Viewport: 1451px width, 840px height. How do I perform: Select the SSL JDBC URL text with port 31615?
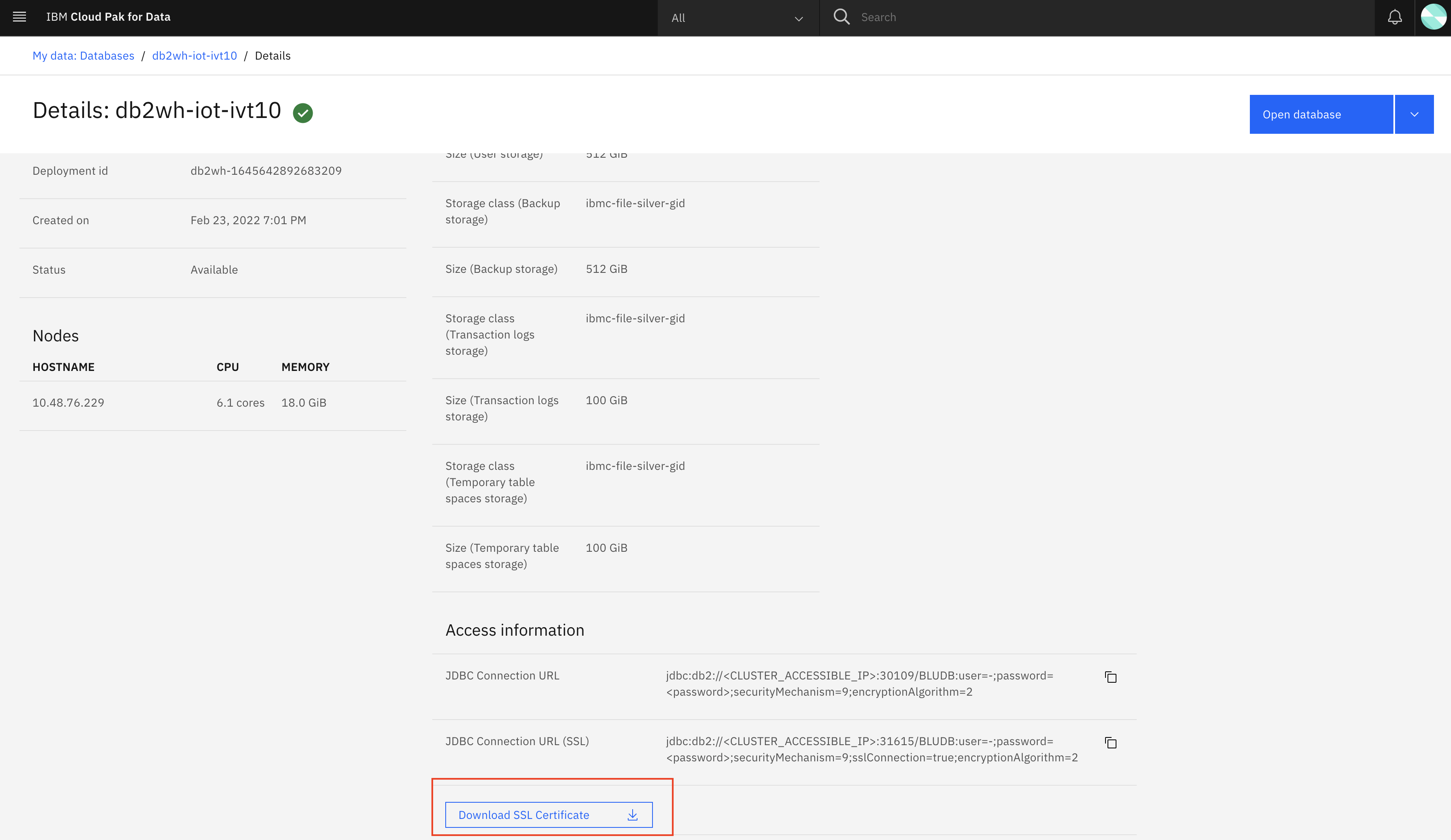[x=872, y=750]
